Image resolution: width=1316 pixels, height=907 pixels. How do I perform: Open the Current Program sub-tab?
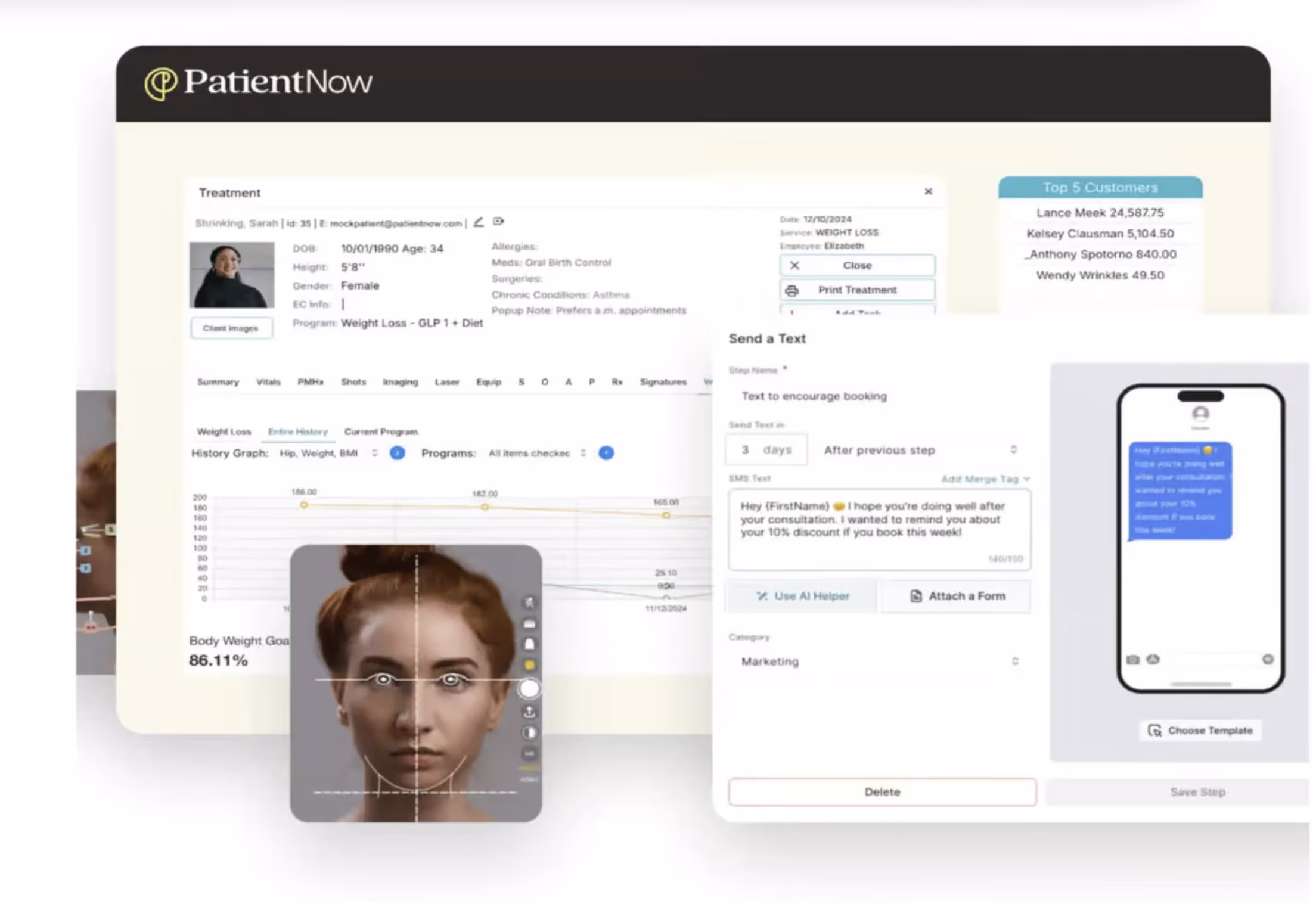click(x=381, y=432)
